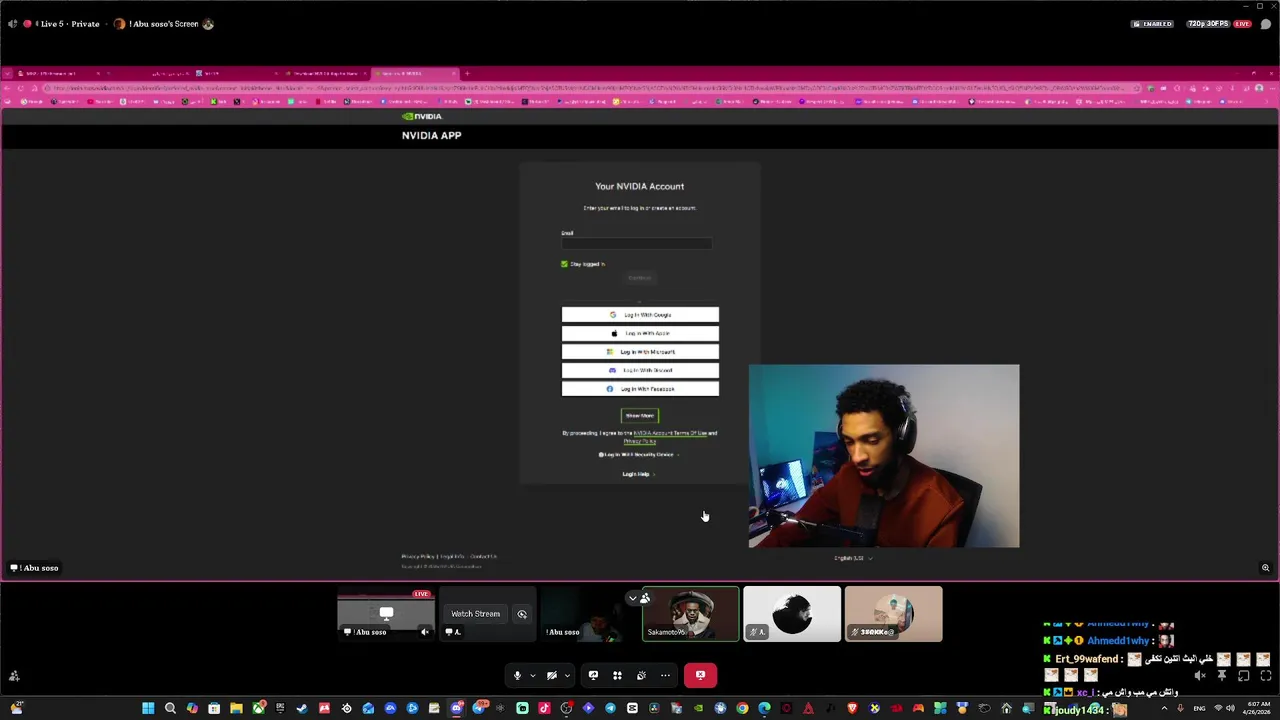Select Abu soso's camera tile

click(x=589, y=614)
